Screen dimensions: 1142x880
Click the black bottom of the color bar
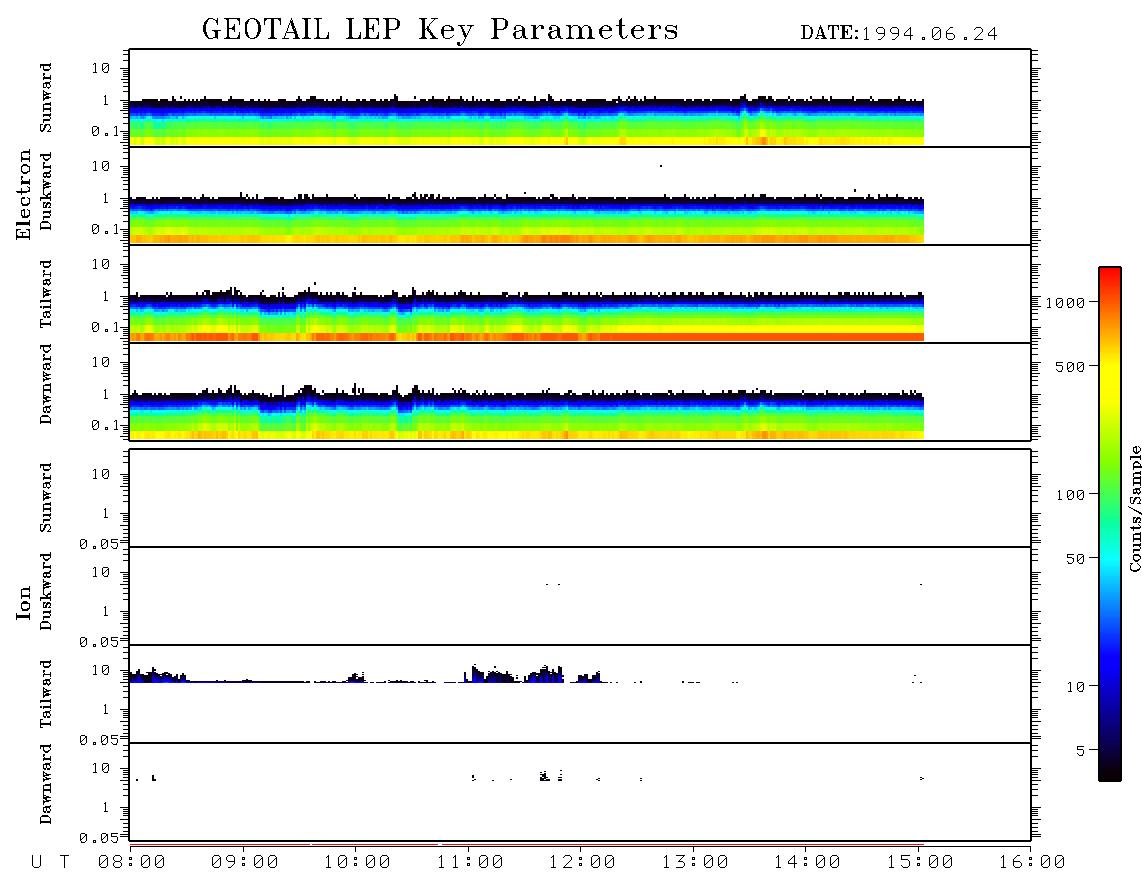[1109, 772]
